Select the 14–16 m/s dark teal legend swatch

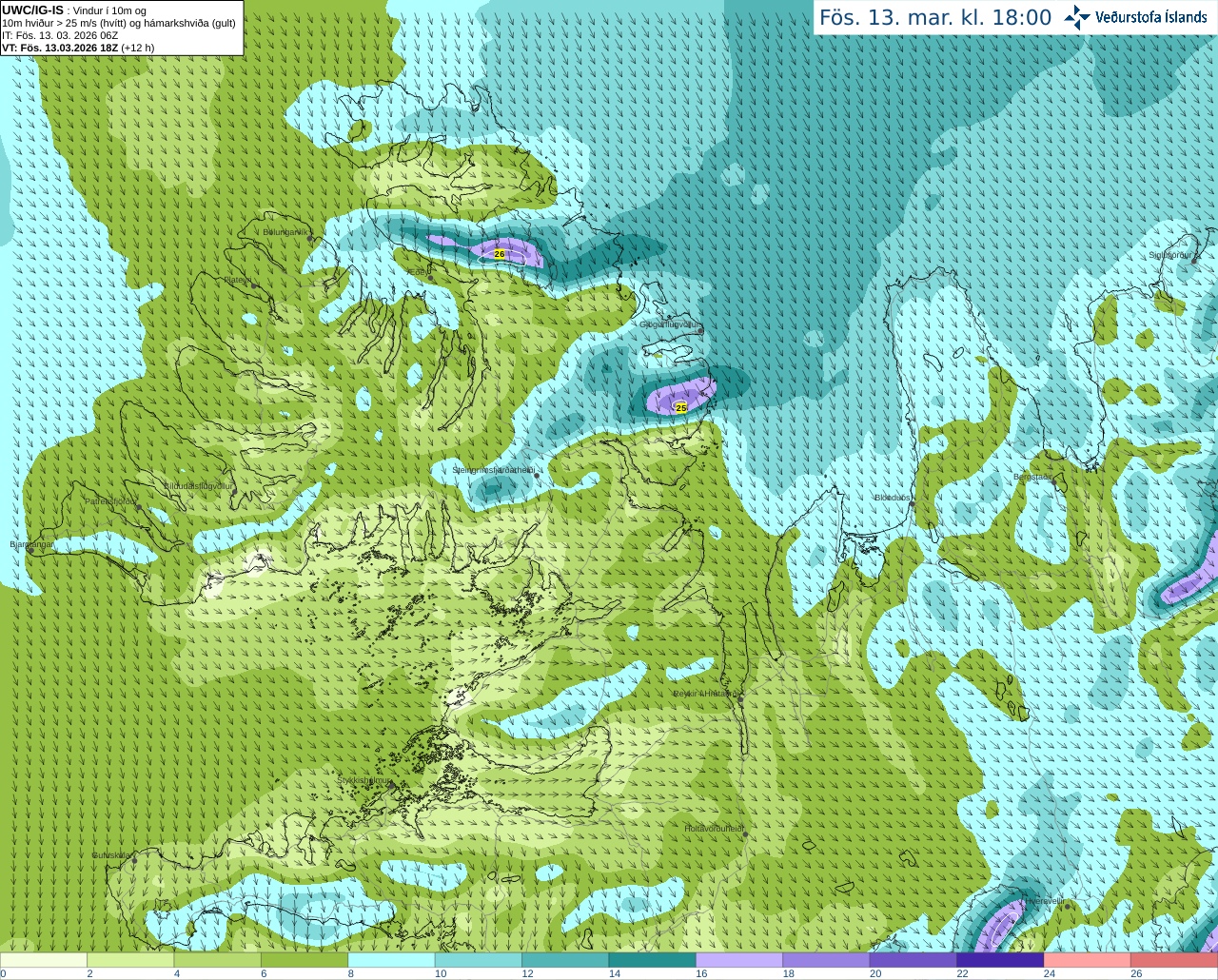(653, 960)
